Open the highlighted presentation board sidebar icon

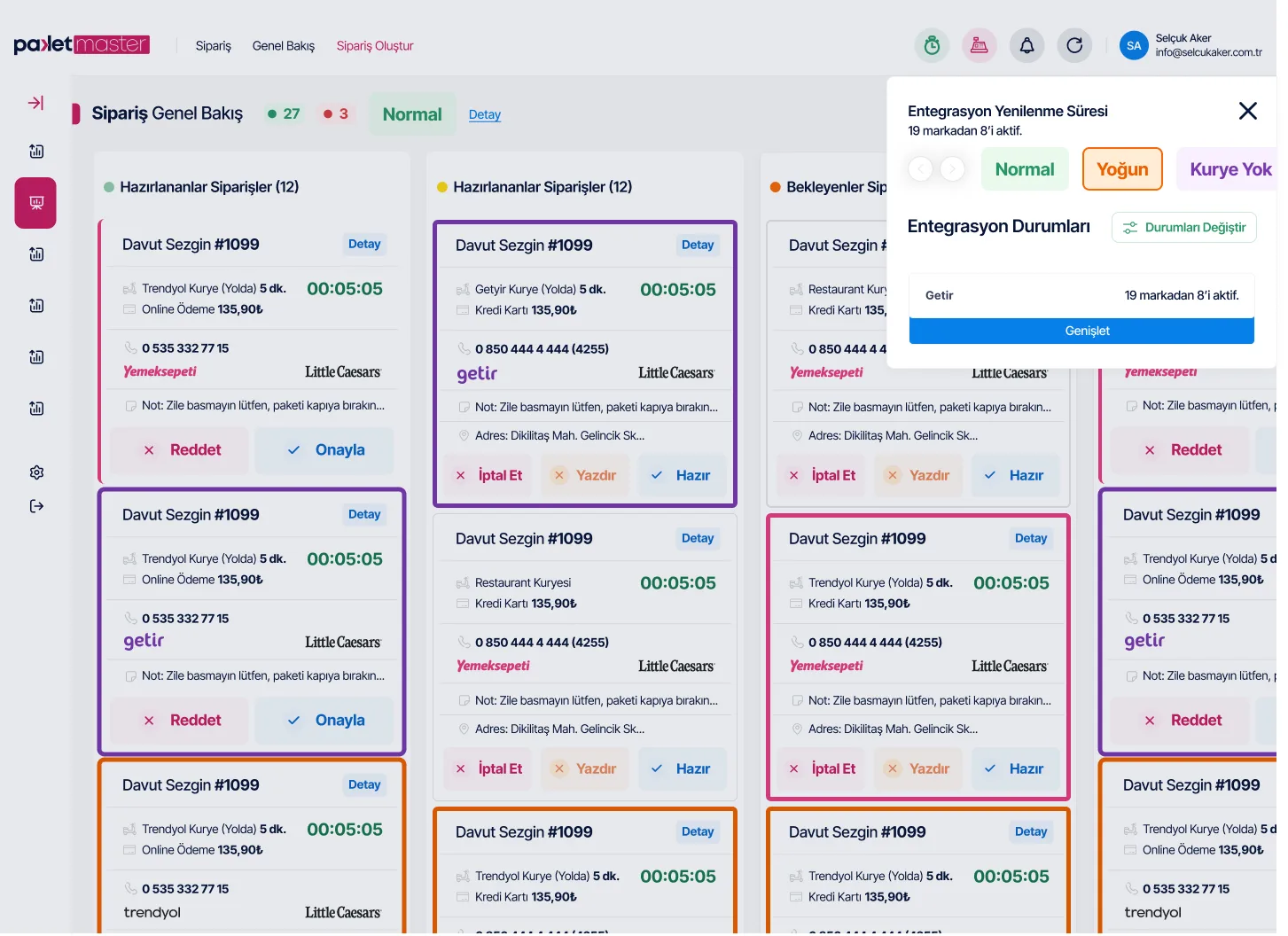[35, 203]
